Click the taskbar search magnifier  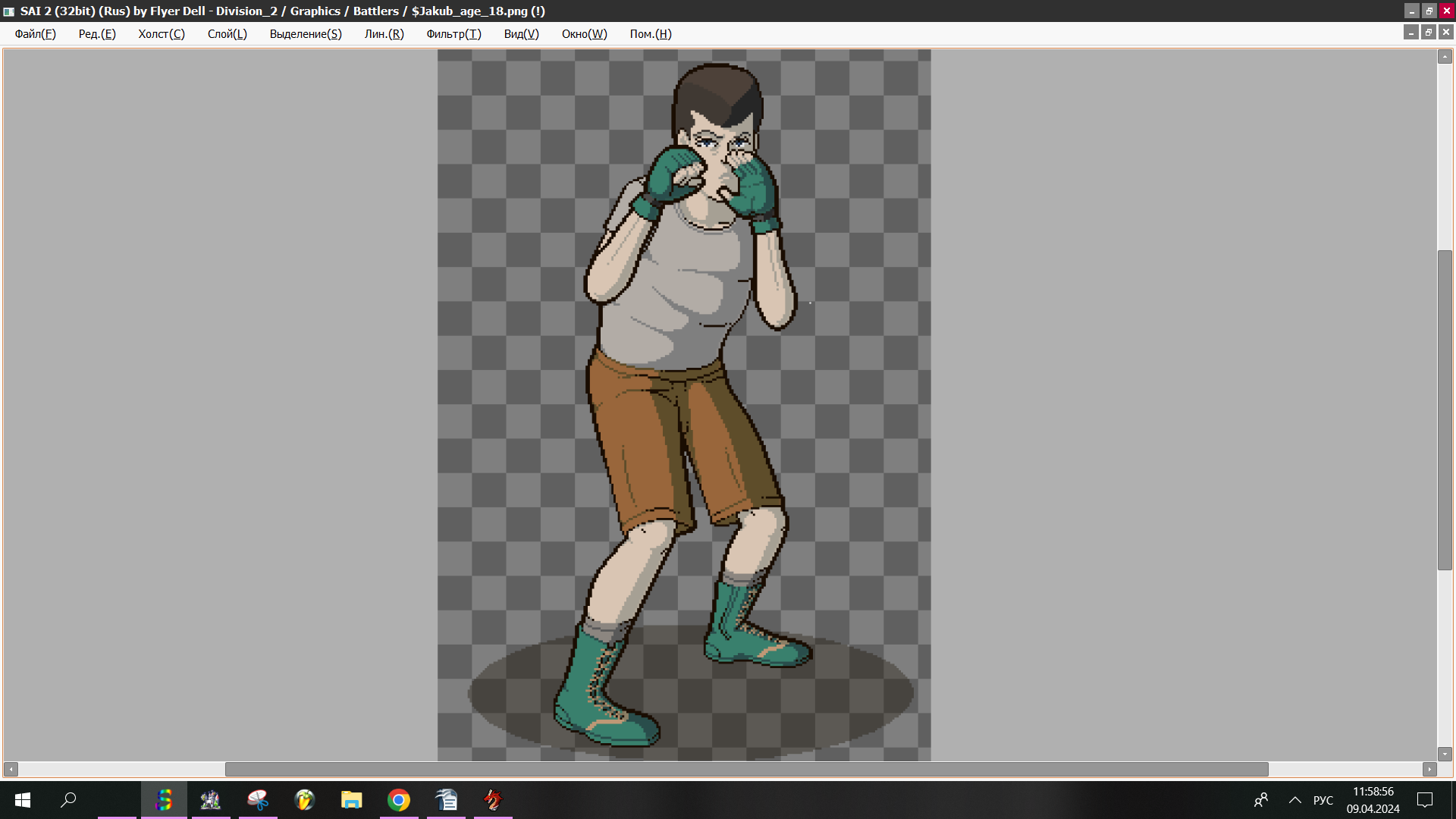pos(68,800)
